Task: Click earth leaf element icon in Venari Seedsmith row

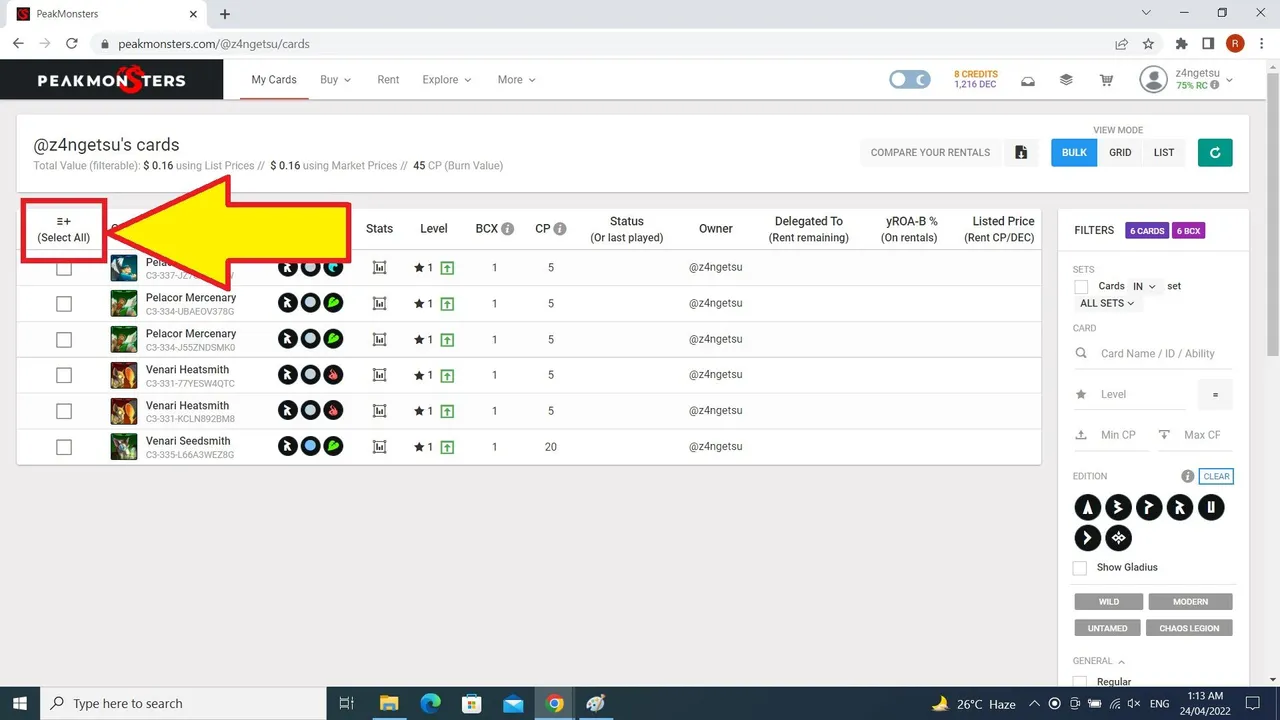Action: pyautogui.click(x=334, y=447)
